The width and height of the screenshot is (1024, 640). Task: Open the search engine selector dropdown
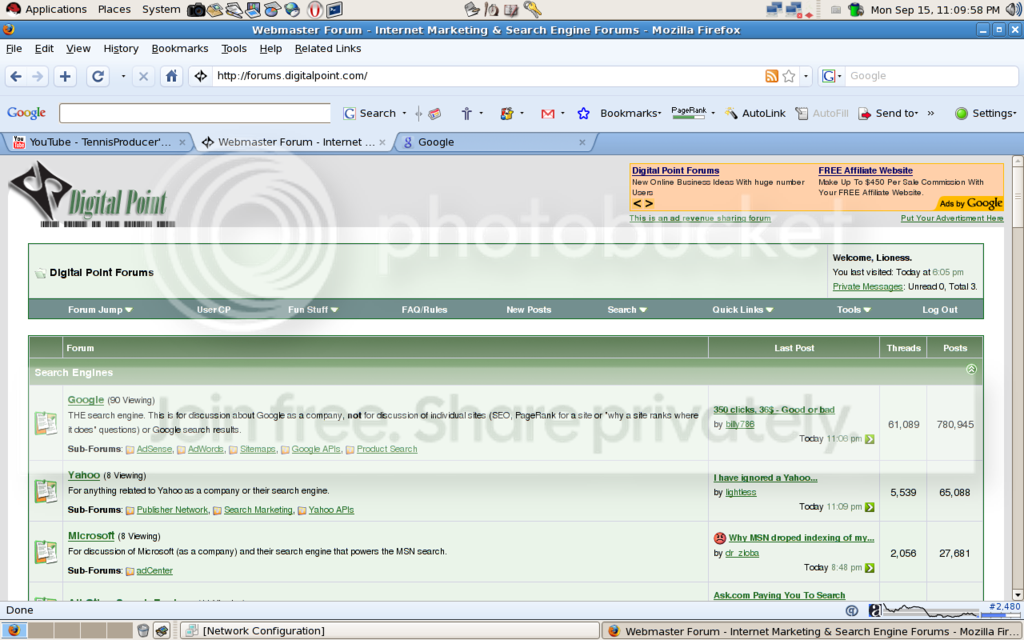coord(831,76)
